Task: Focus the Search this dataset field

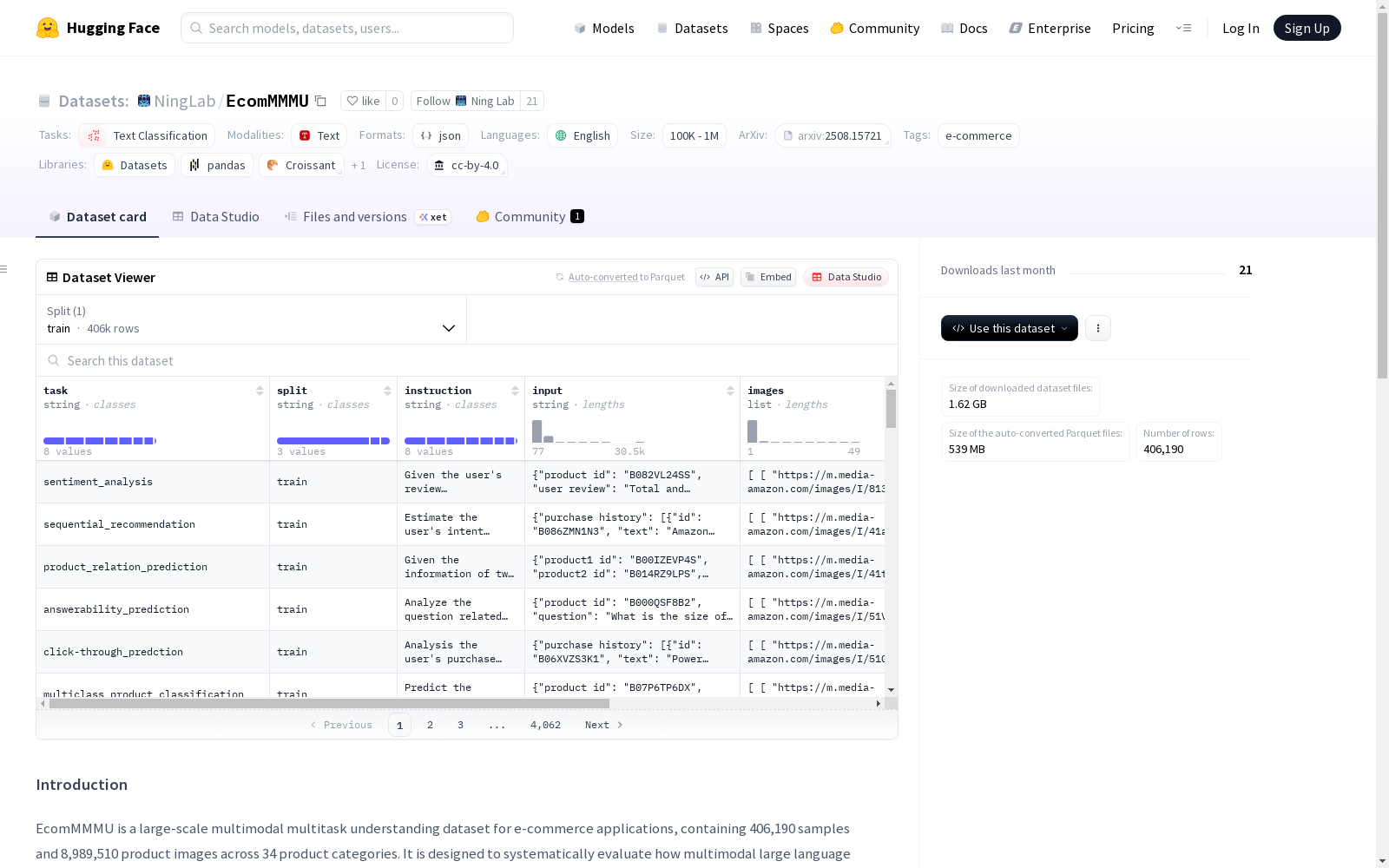Action: (x=467, y=360)
